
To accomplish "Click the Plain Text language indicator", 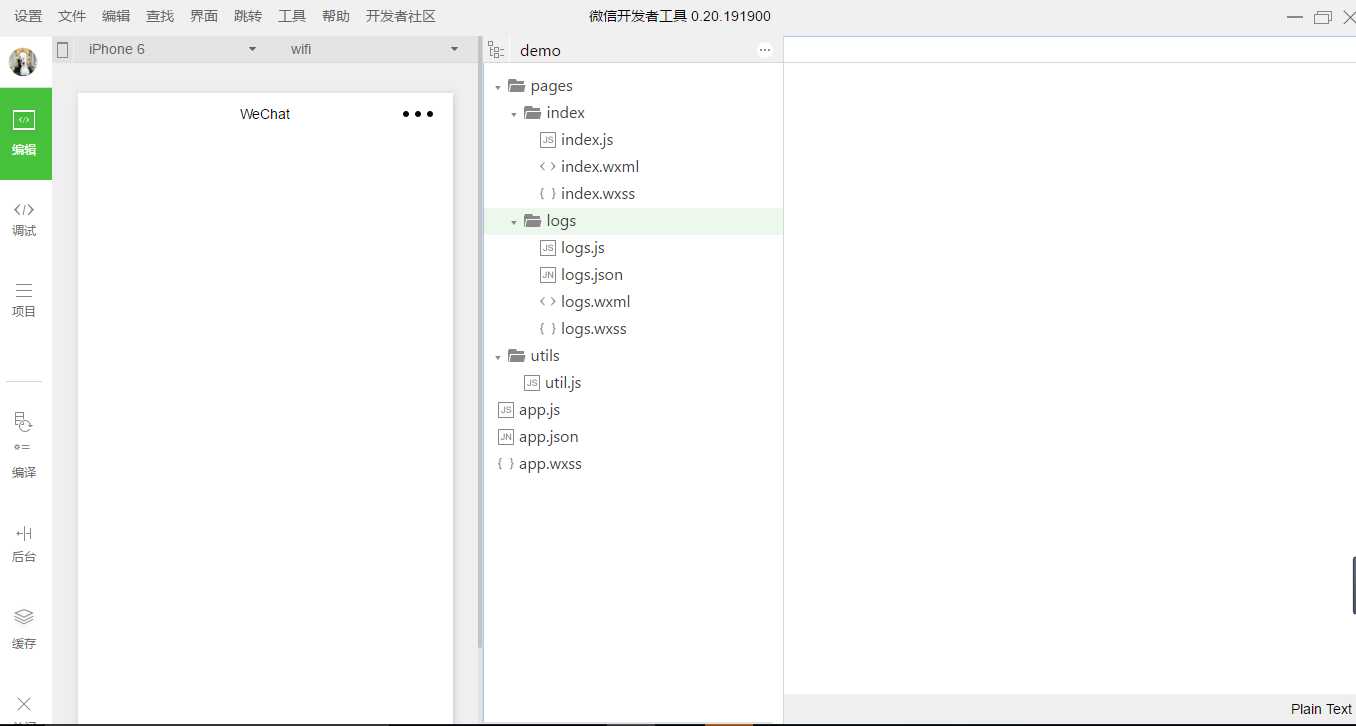I will [1321, 709].
